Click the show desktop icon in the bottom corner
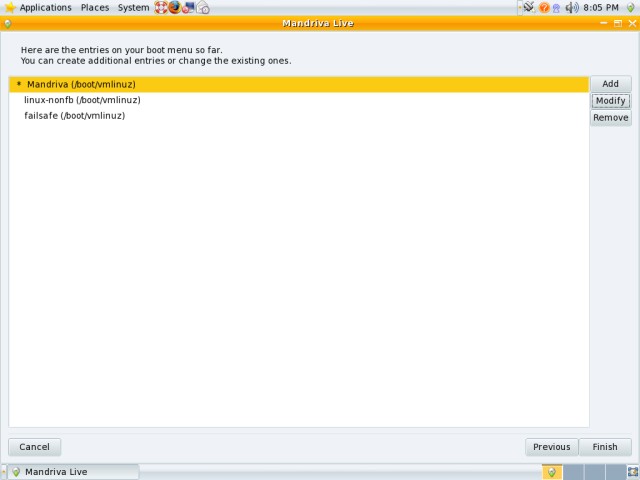 pyautogui.click(x=633, y=472)
